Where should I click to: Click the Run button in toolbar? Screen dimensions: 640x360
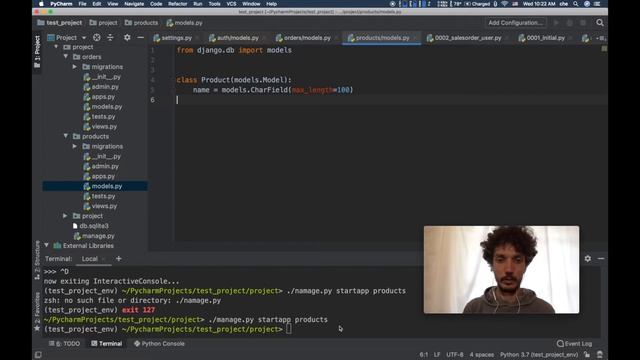556,23
